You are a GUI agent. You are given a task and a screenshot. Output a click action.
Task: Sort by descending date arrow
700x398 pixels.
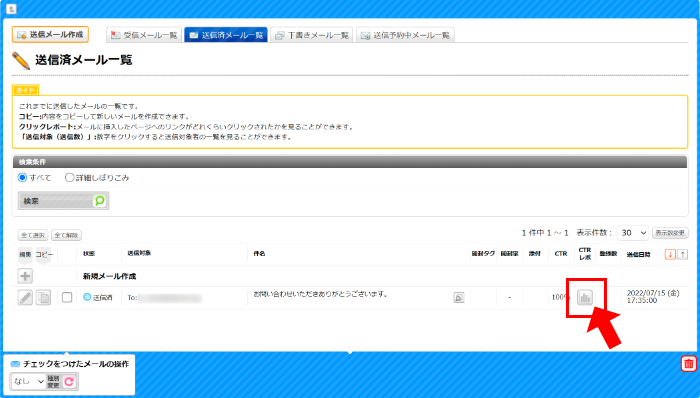[x=670, y=254]
